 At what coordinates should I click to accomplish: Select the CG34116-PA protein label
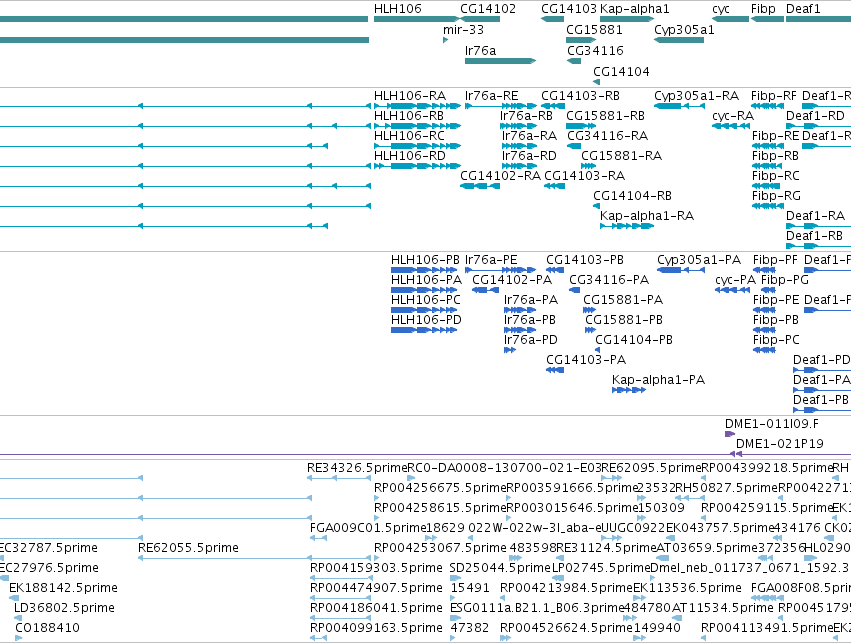tap(609, 280)
